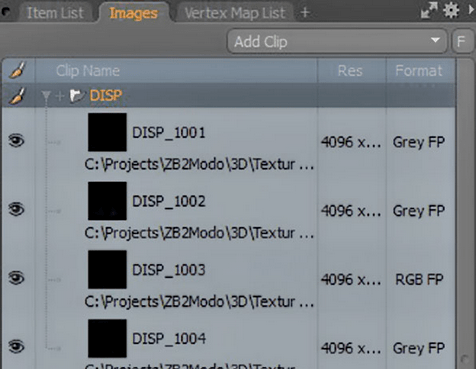The image size is (476, 369).
Task: Click file path under DISP_1001
Action: click(199, 164)
